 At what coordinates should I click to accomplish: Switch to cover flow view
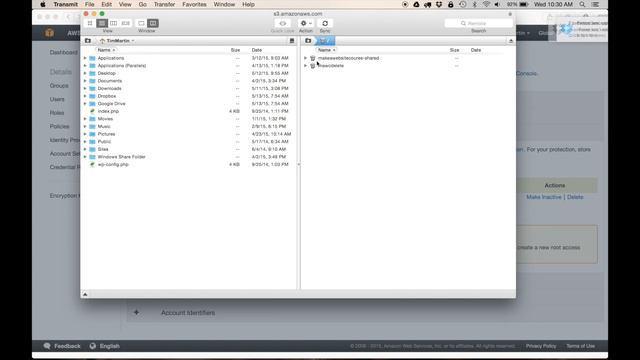pyautogui.click(x=125, y=23)
